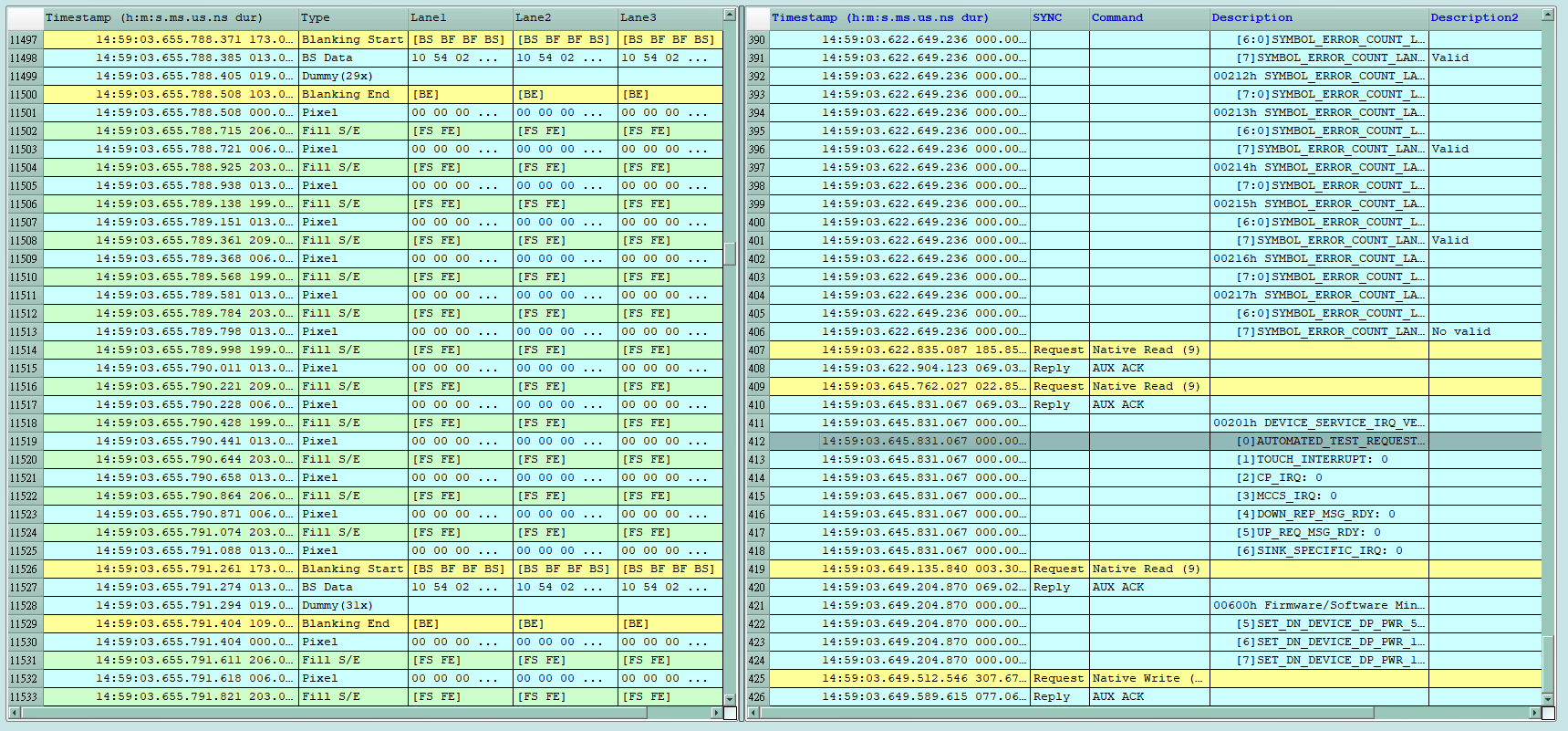Click the Command column header
Image resolution: width=1568 pixels, height=731 pixels.
pyautogui.click(x=1149, y=17)
